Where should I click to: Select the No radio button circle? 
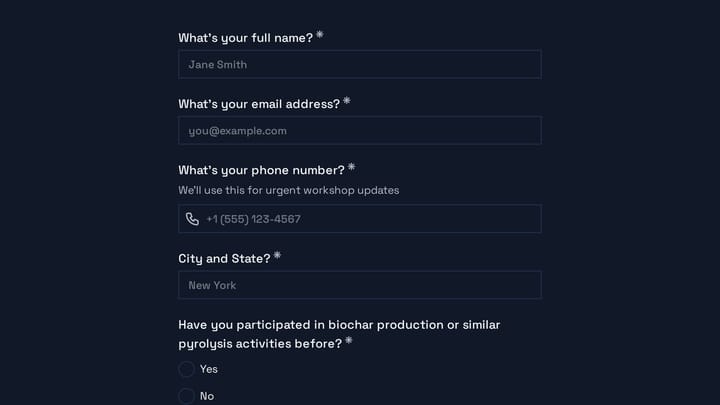[186, 396]
